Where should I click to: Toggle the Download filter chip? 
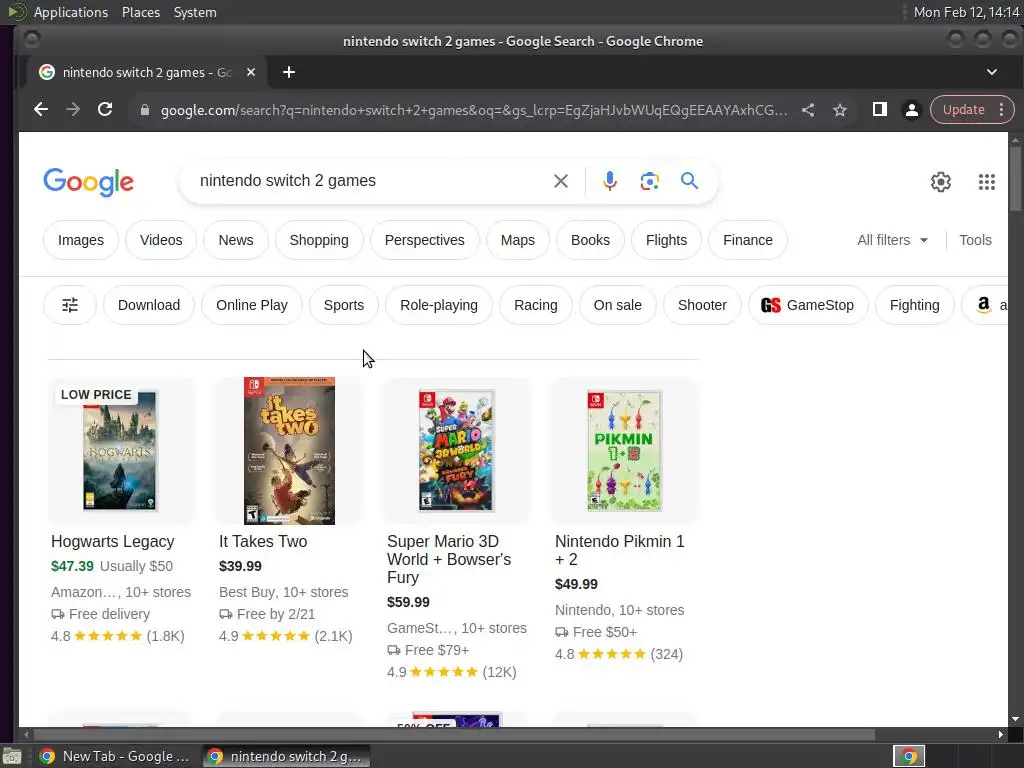[x=149, y=305]
